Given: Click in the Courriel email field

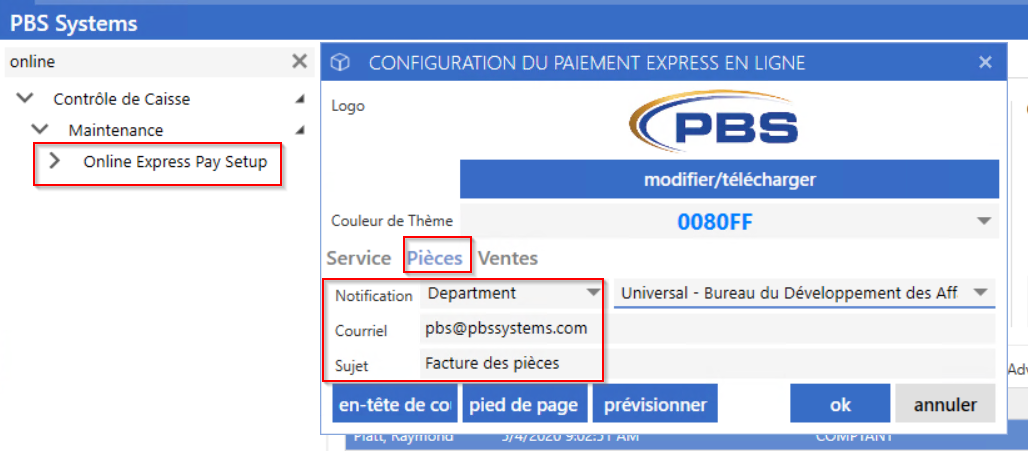Looking at the screenshot, I should tap(708, 328).
